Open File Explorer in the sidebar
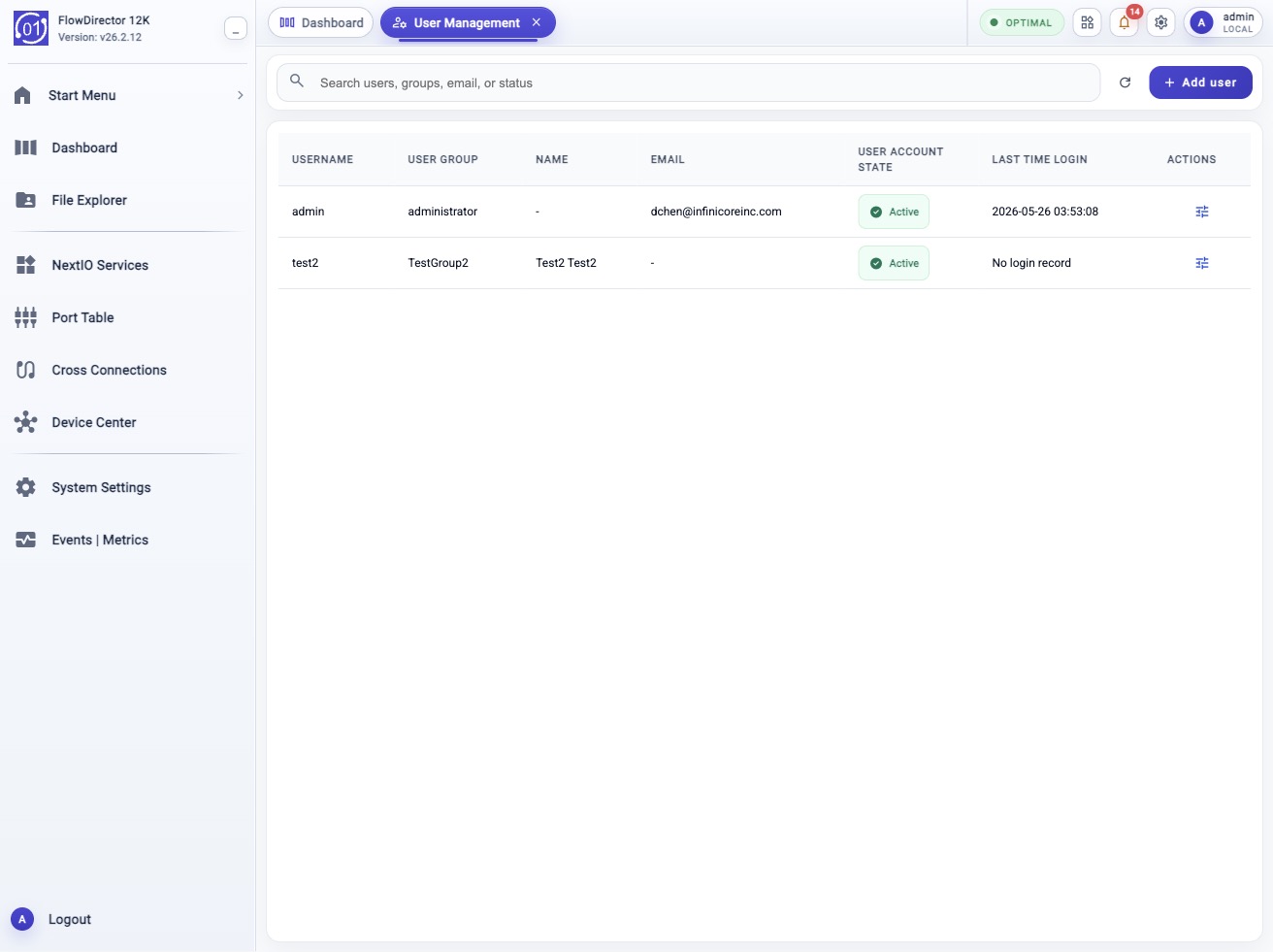Image resolution: width=1273 pixels, height=952 pixels. [x=128, y=200]
